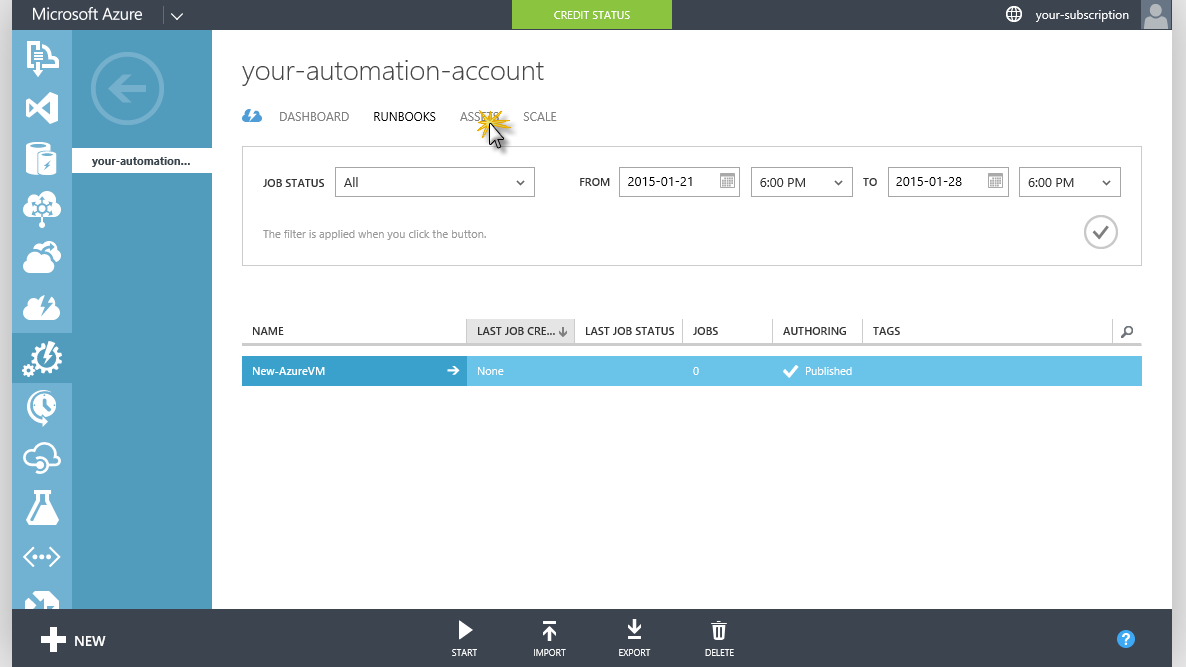Viewport: 1186px width, 667px height.
Task: Click the FROM date field 2015-01-21
Action: (679, 181)
